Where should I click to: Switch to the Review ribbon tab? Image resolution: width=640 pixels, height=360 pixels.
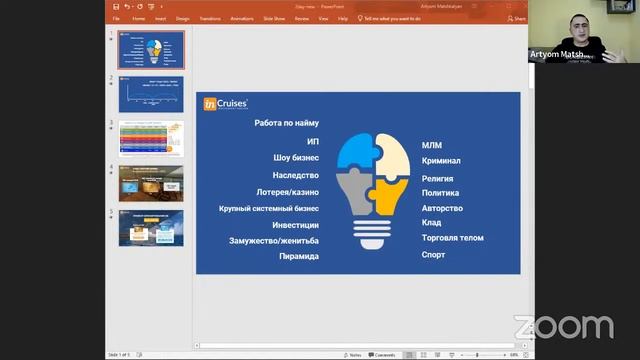tap(302, 19)
